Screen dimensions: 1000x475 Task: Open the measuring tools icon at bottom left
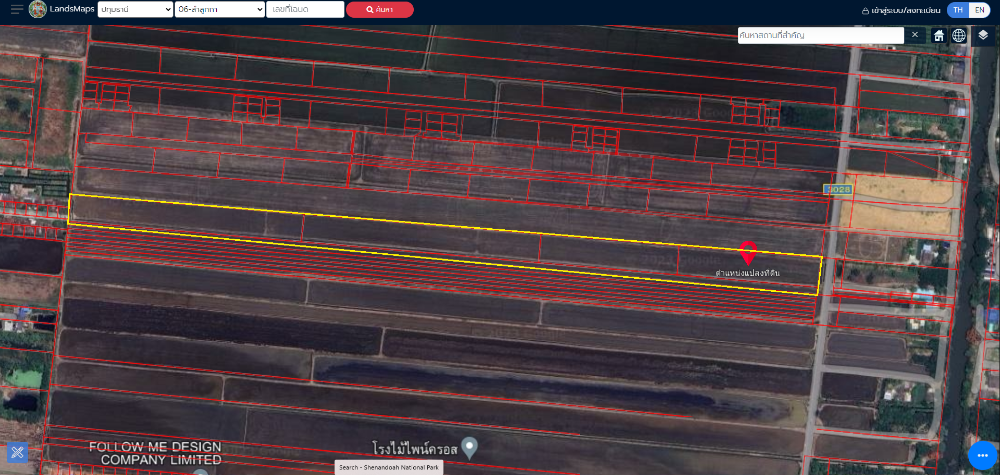point(17,452)
